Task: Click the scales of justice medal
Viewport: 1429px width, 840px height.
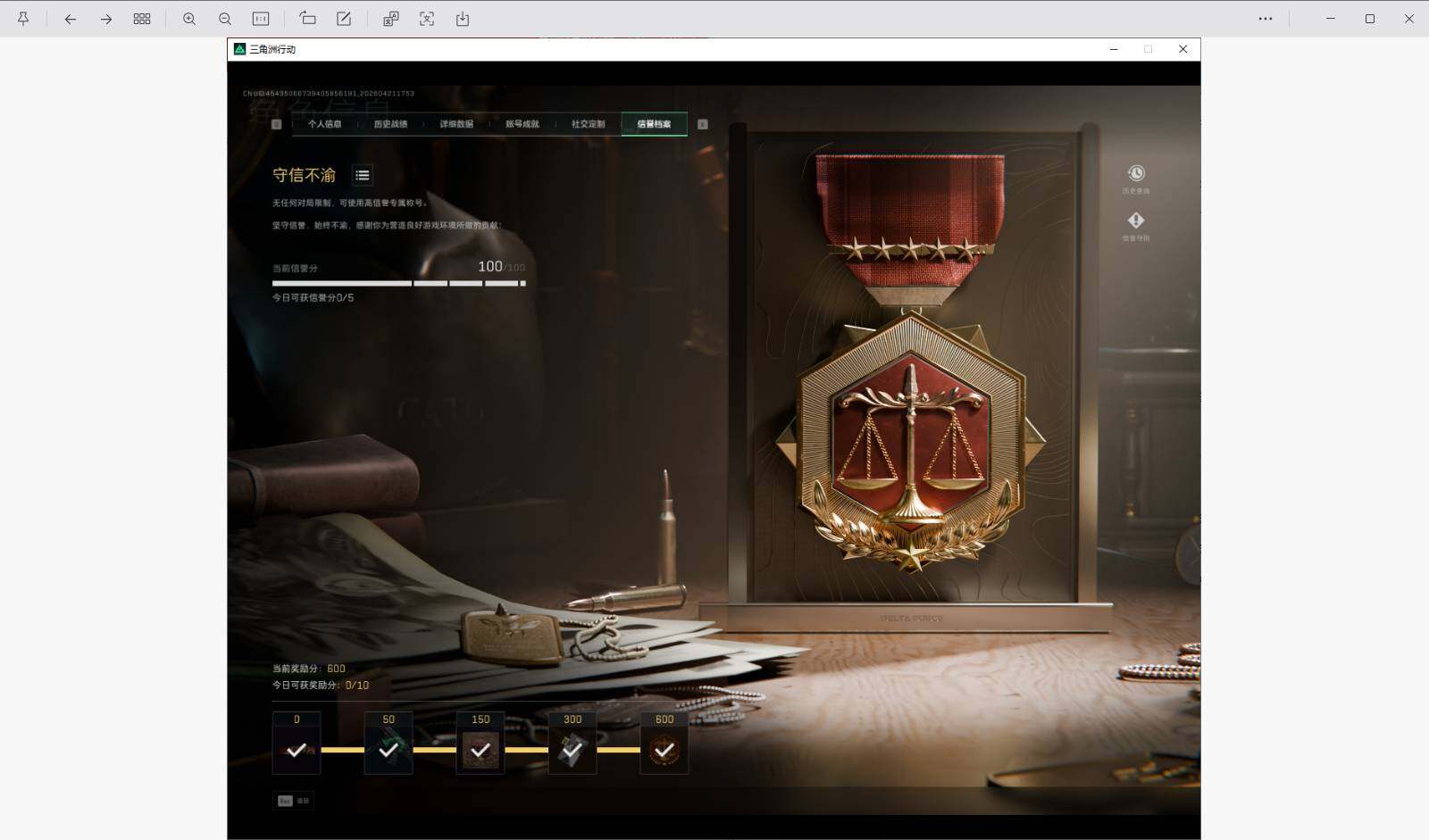Action: coord(911,442)
